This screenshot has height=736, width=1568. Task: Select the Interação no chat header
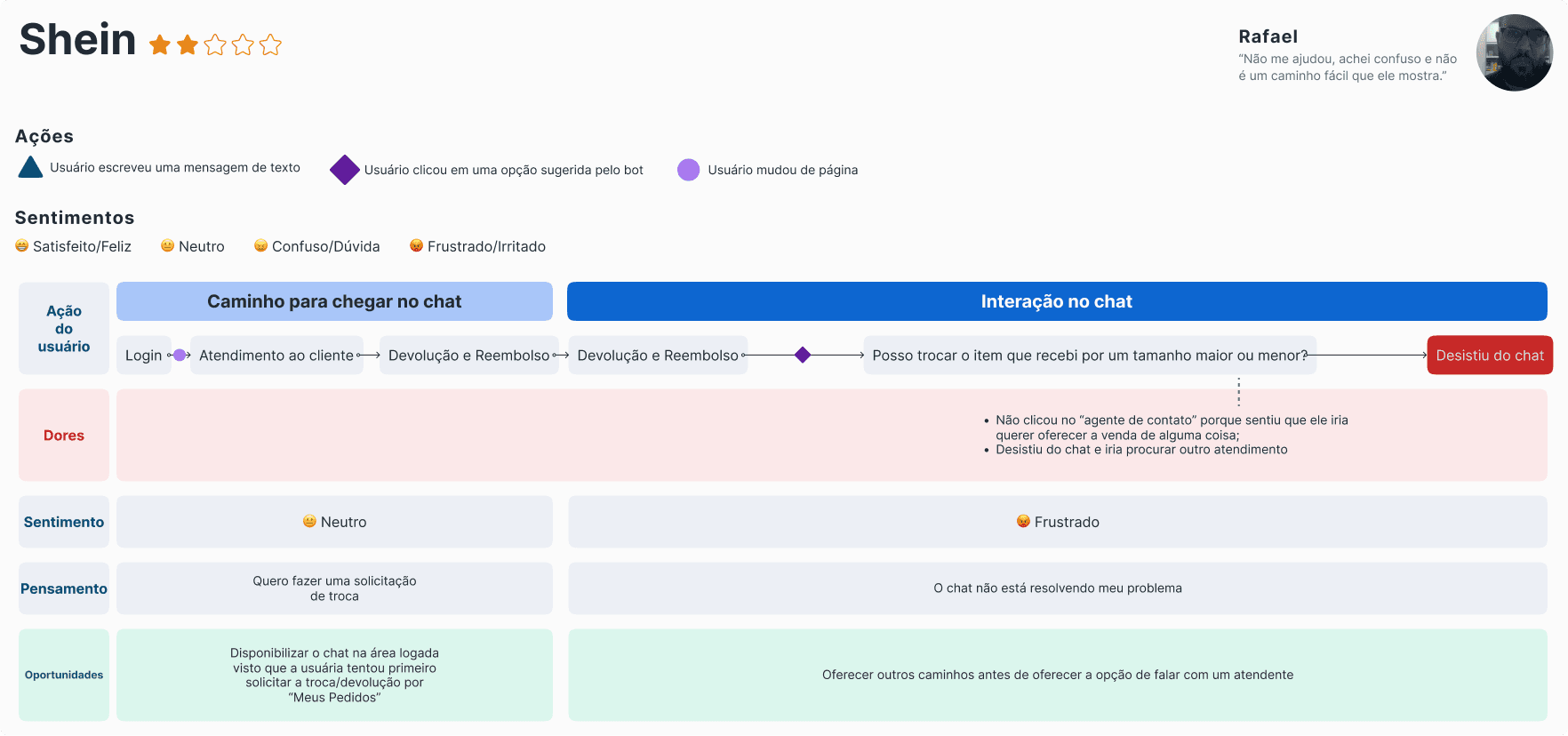point(1057,301)
